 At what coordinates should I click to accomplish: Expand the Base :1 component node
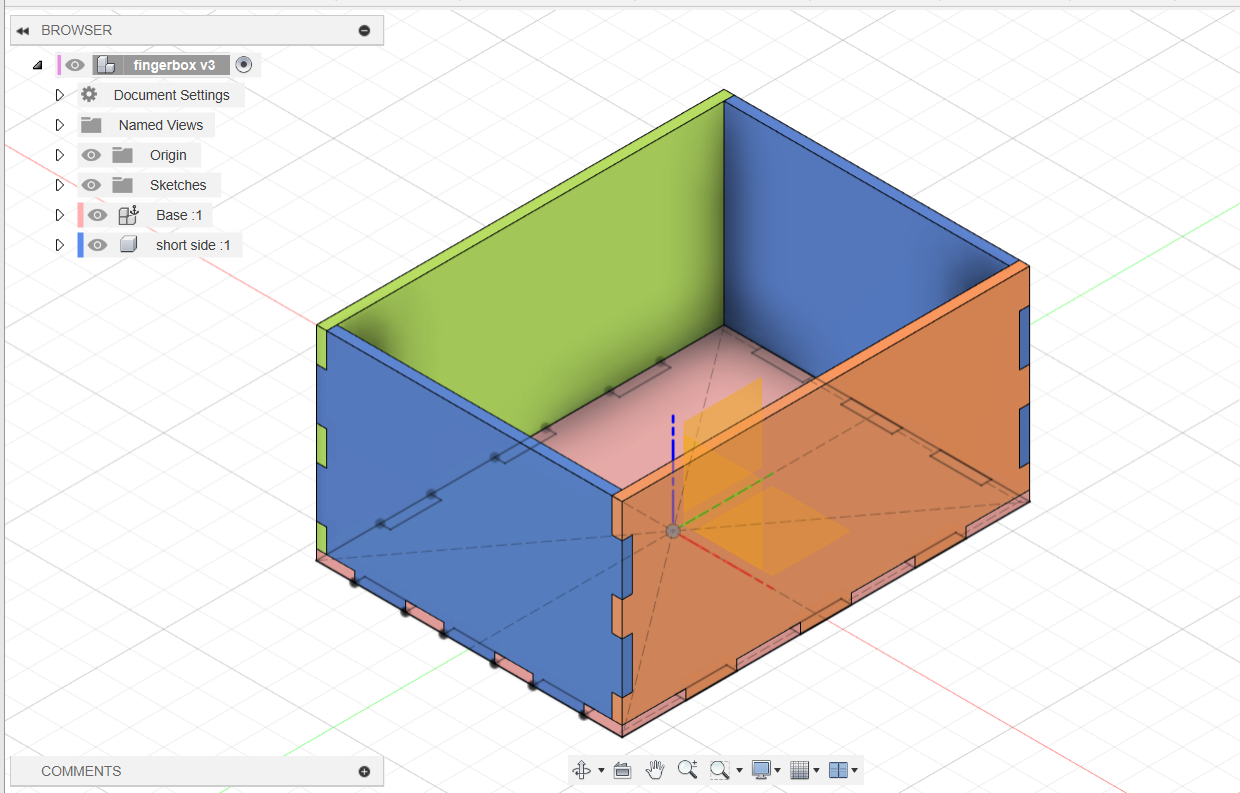pos(59,215)
